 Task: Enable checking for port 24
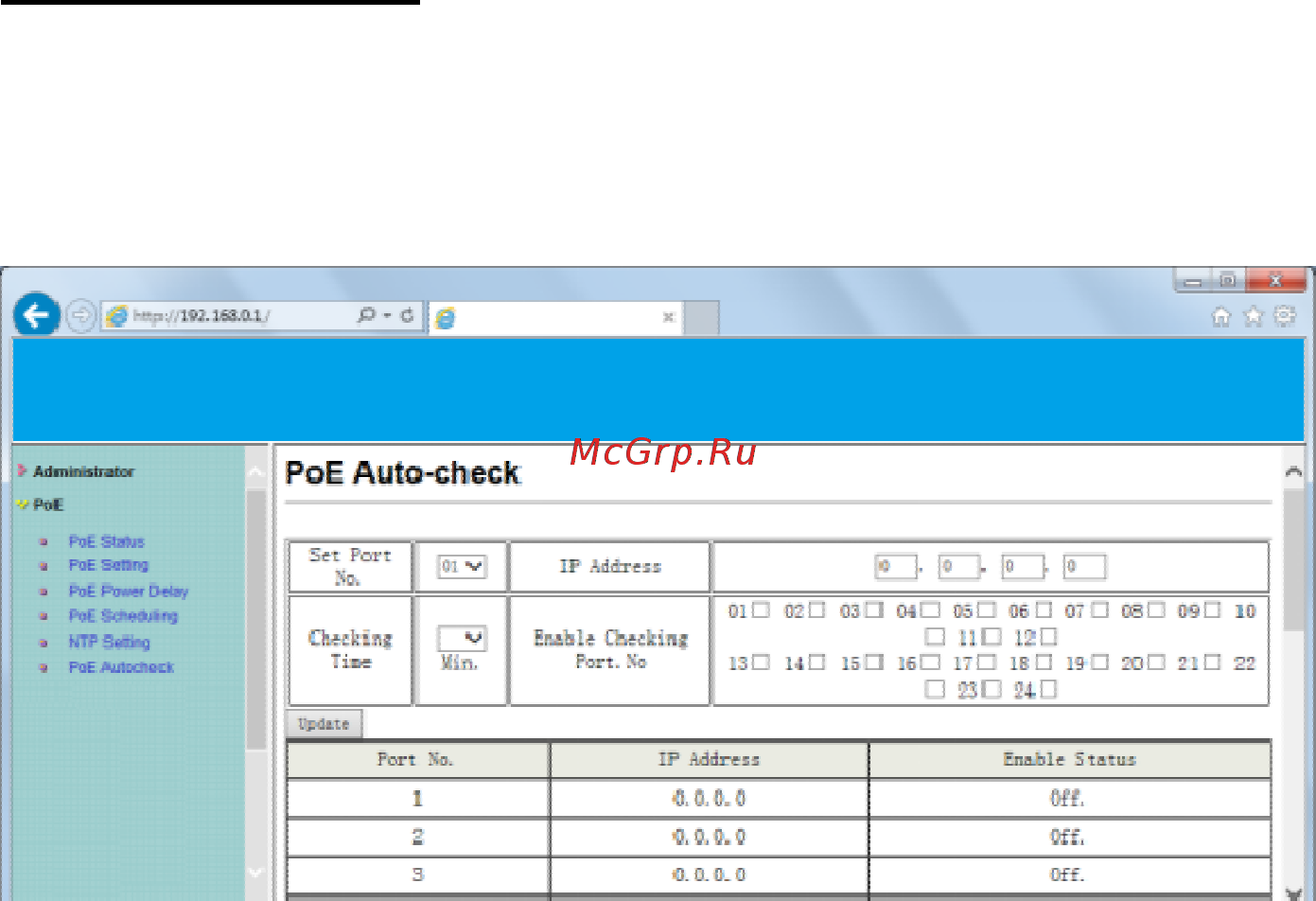[x=1048, y=690]
